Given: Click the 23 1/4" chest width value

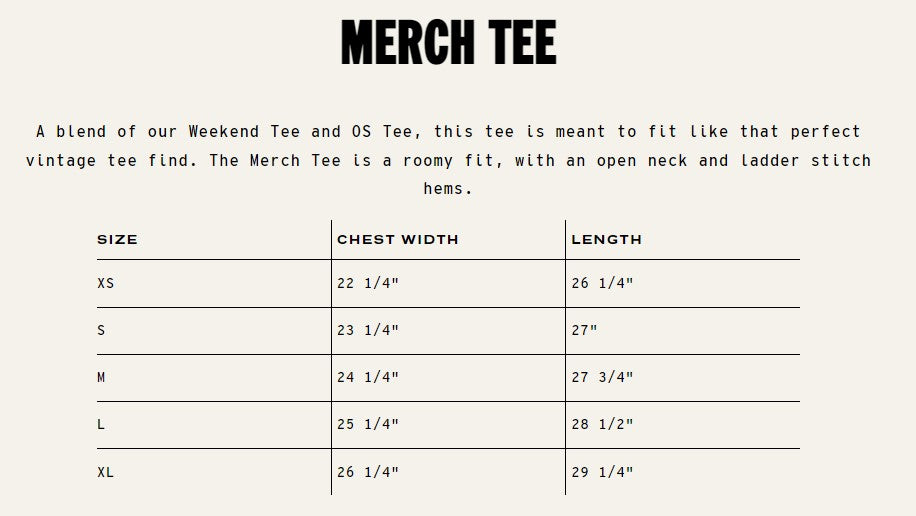Looking at the screenshot, I should 368,330.
